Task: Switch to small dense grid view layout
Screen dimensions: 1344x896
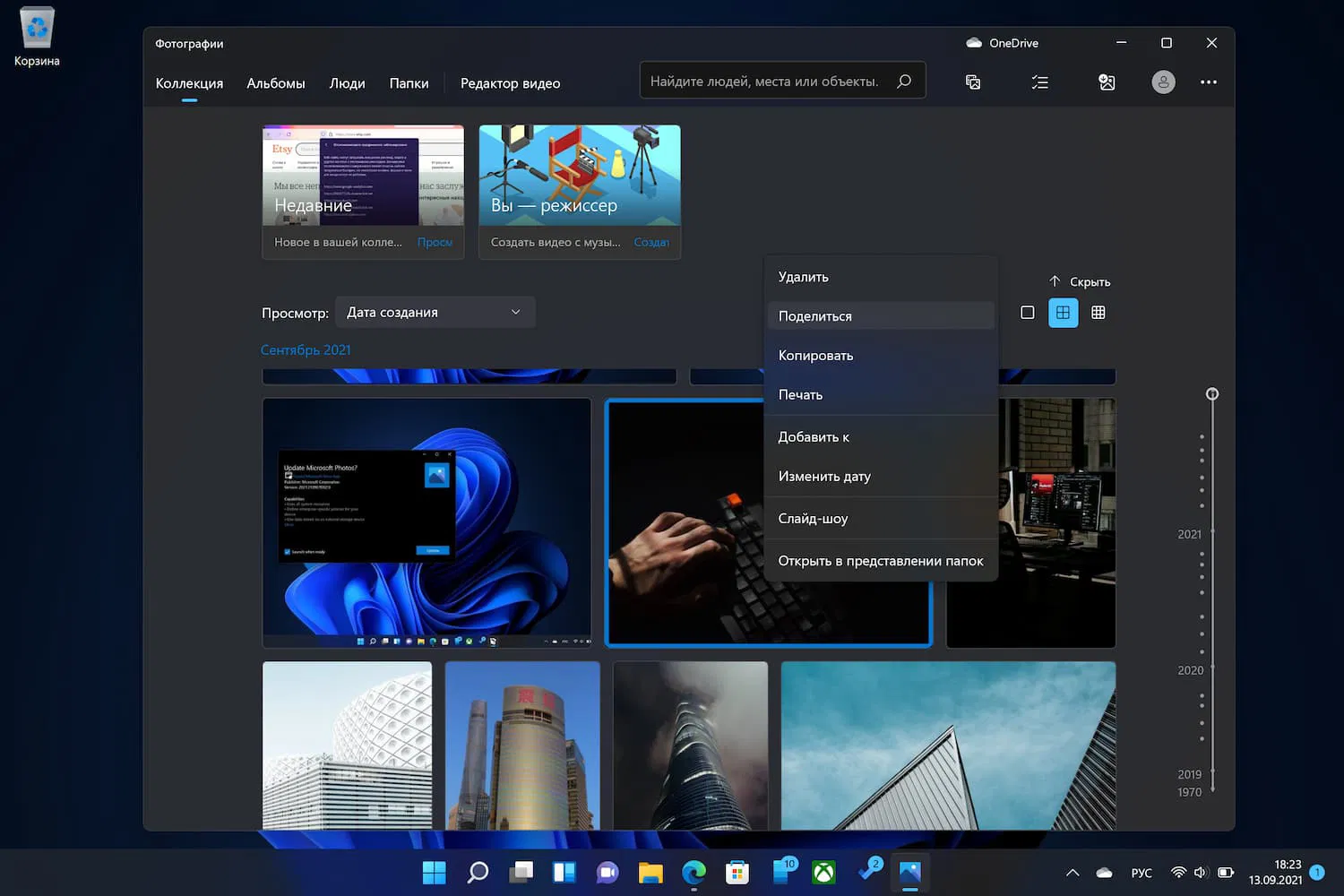Action: [x=1098, y=313]
